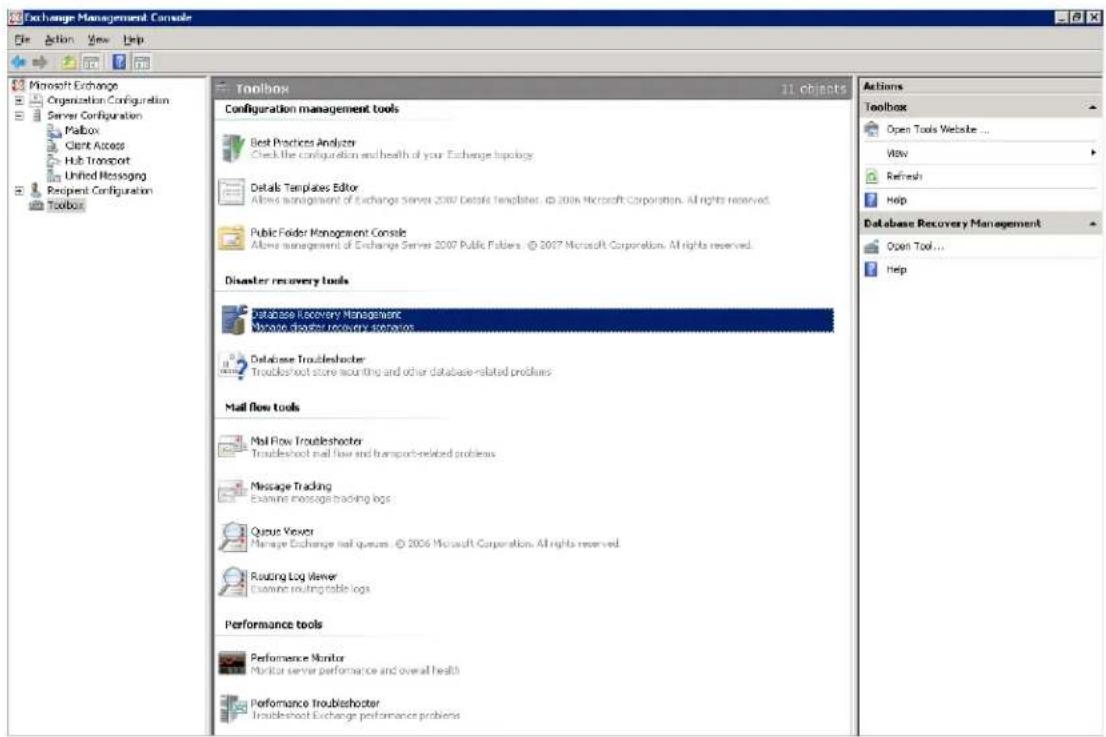Click Microsoft Exchange root node icon
This screenshot has width=1106, height=737.
pos(18,85)
